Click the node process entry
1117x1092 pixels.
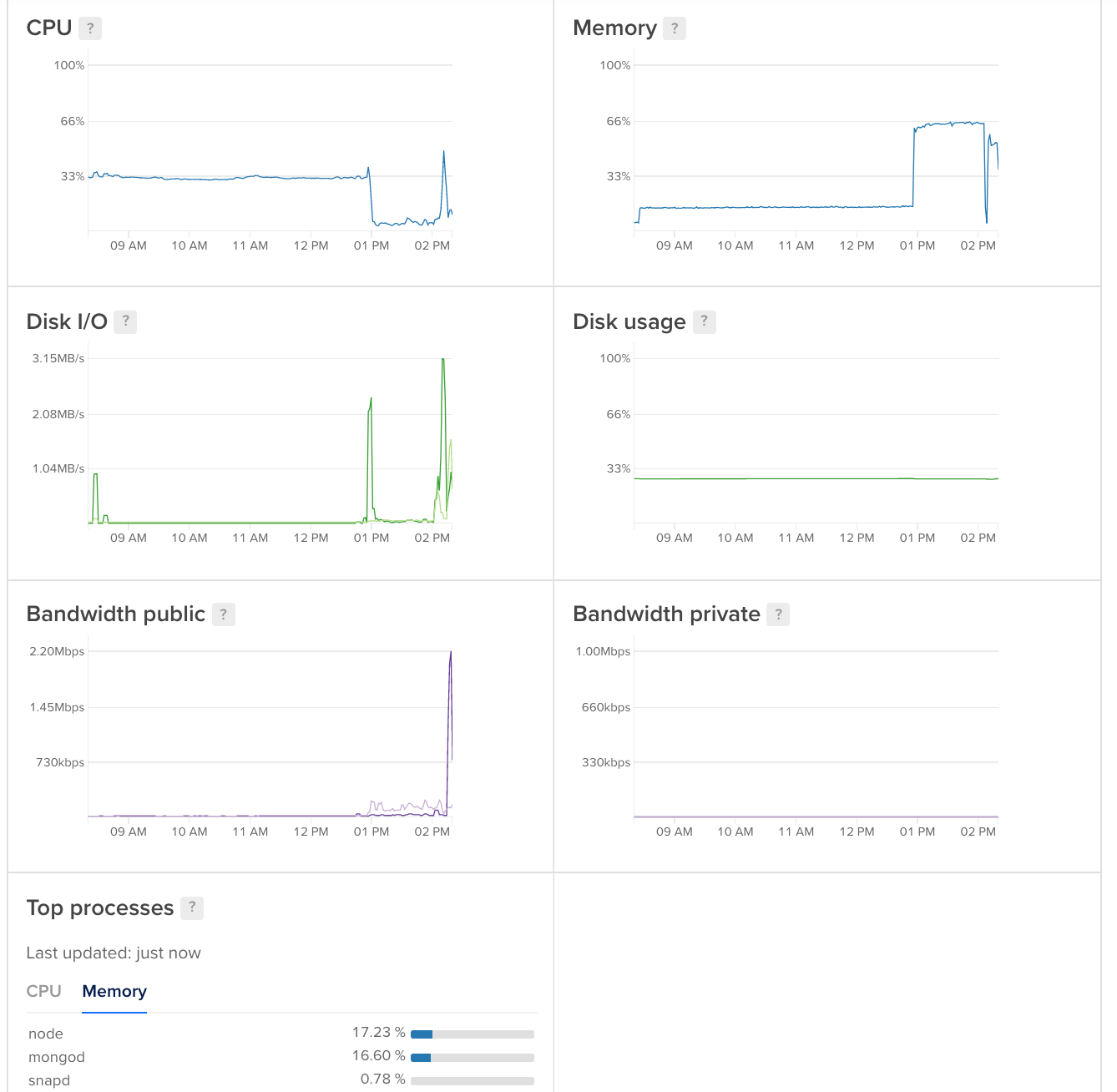[x=45, y=1034]
